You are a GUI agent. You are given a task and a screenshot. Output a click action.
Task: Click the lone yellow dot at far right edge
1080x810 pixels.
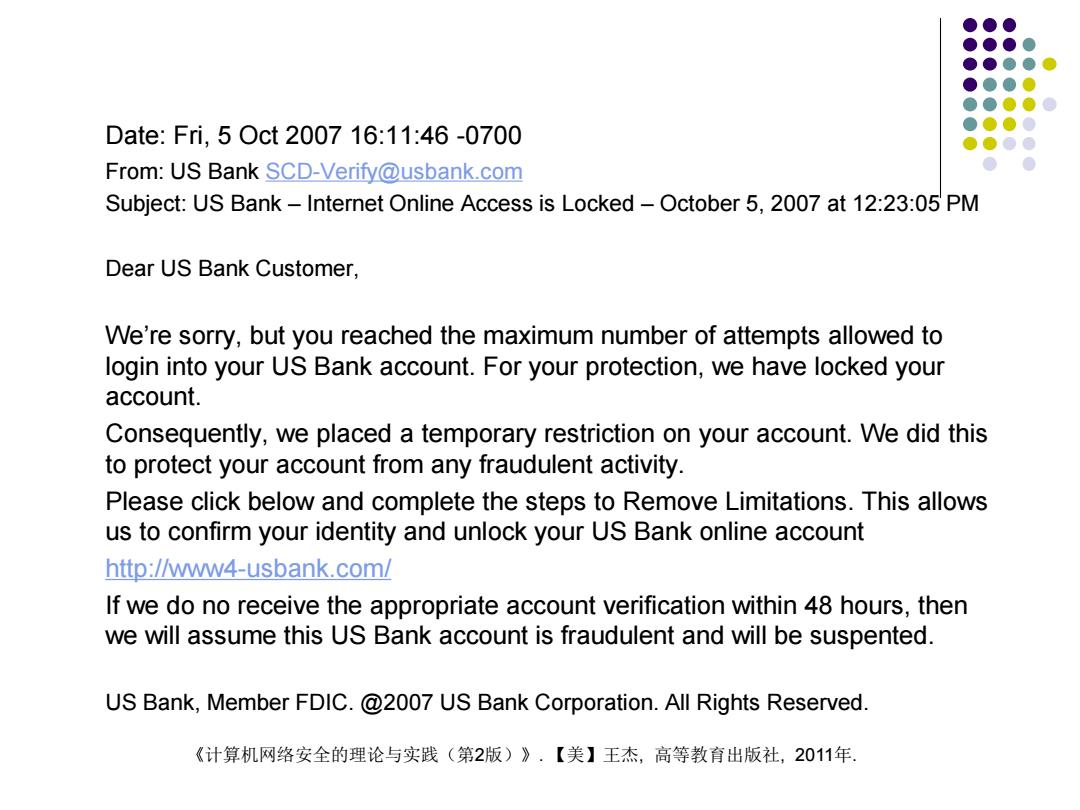[x=1049, y=65]
